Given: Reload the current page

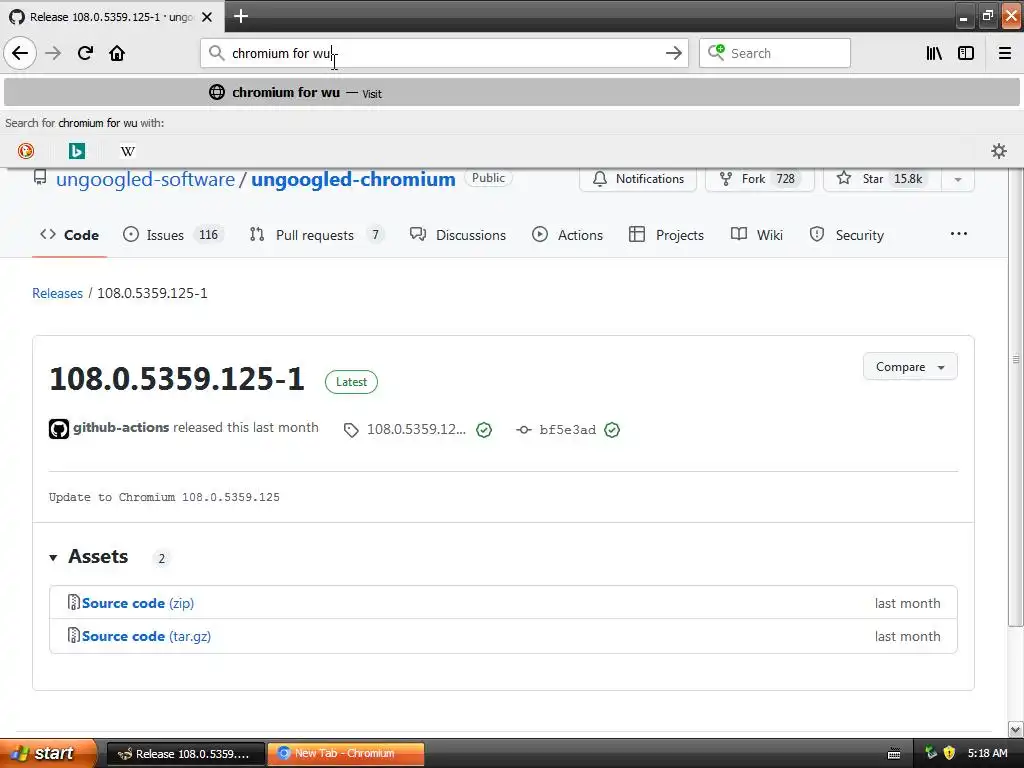Looking at the screenshot, I should coord(85,53).
